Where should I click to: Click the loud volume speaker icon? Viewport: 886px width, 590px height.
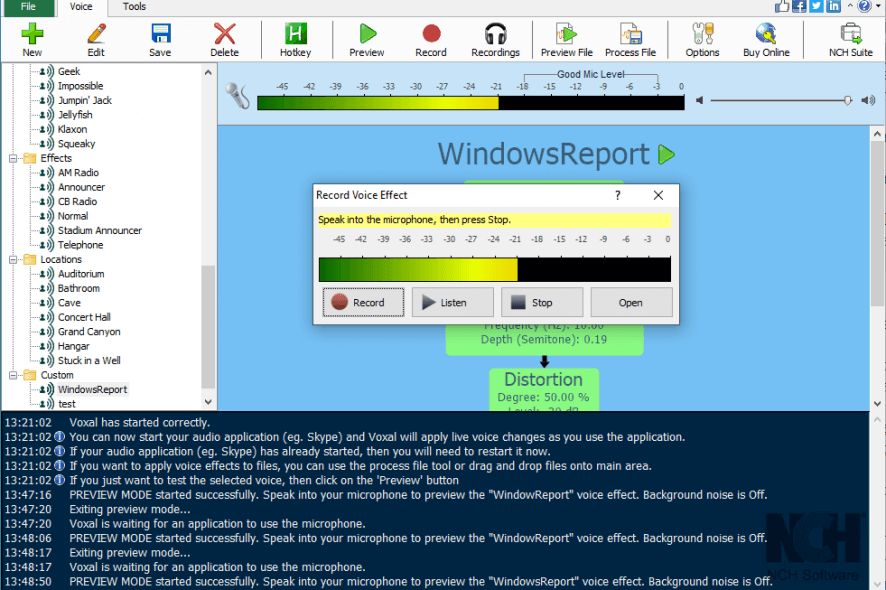point(868,101)
